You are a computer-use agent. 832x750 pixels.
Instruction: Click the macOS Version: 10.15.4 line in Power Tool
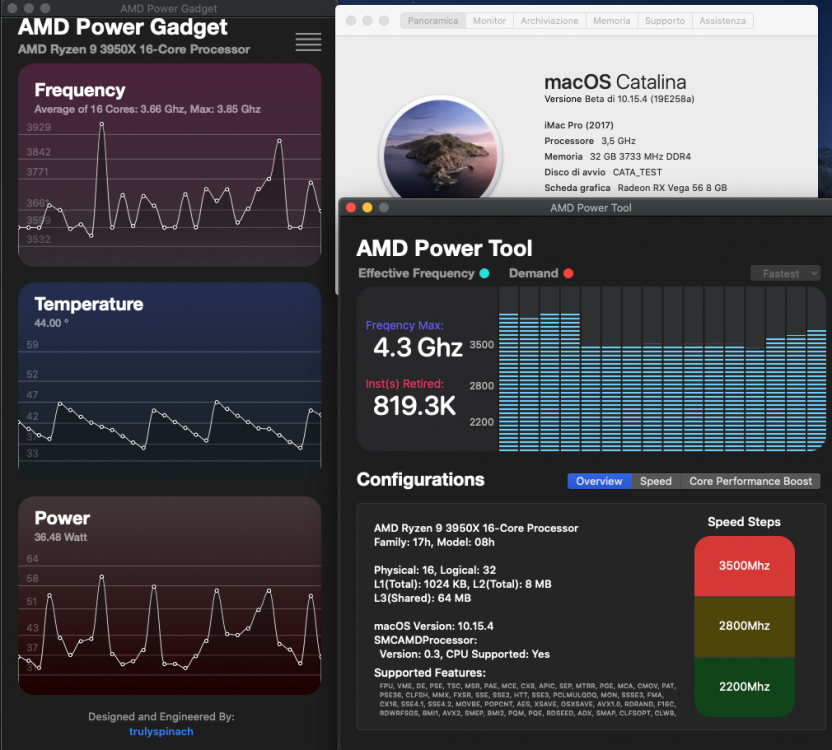click(434, 626)
